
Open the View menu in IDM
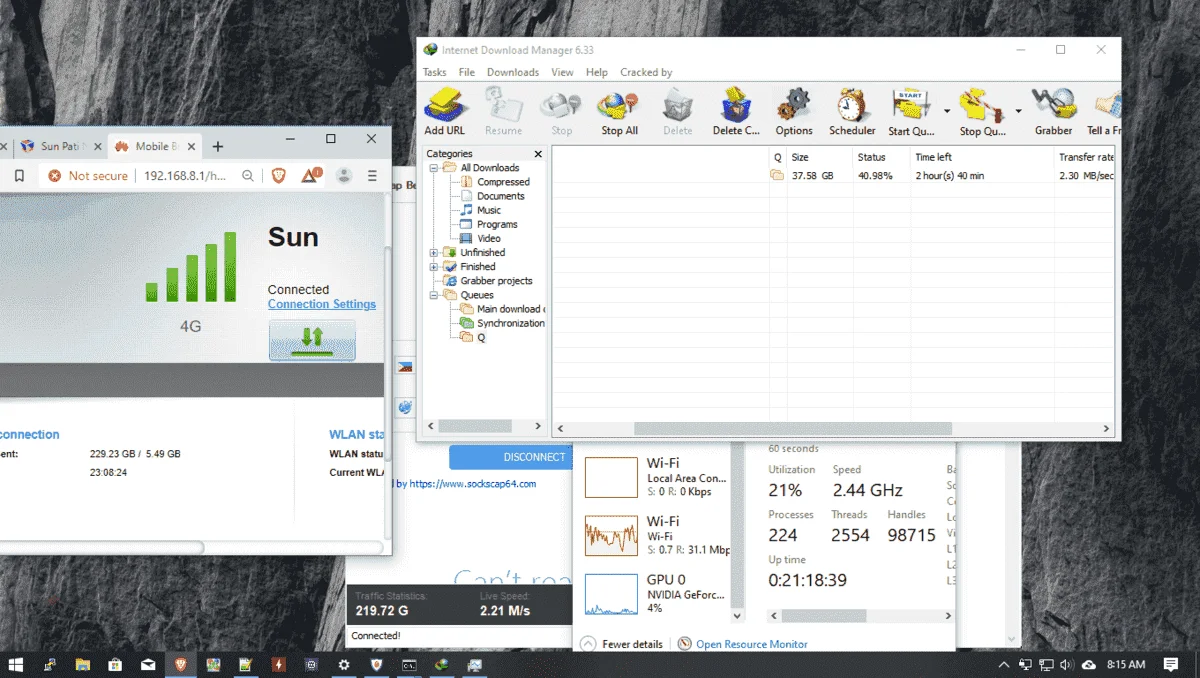point(562,72)
